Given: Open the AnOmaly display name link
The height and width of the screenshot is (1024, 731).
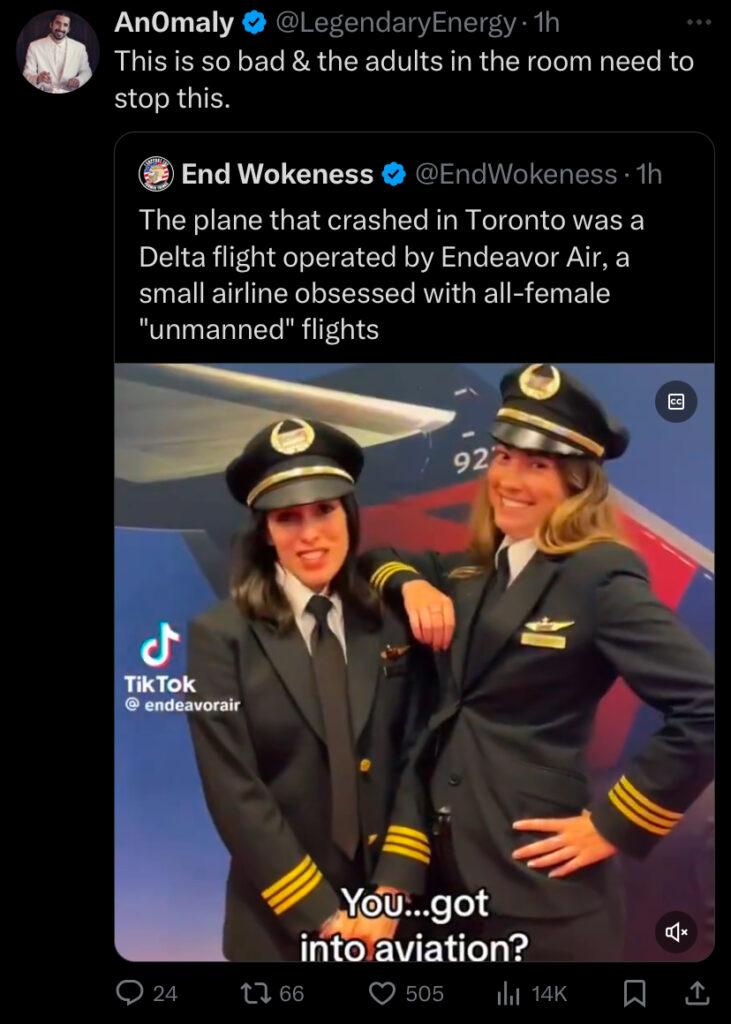Looking at the screenshot, I should pyautogui.click(x=174, y=23).
